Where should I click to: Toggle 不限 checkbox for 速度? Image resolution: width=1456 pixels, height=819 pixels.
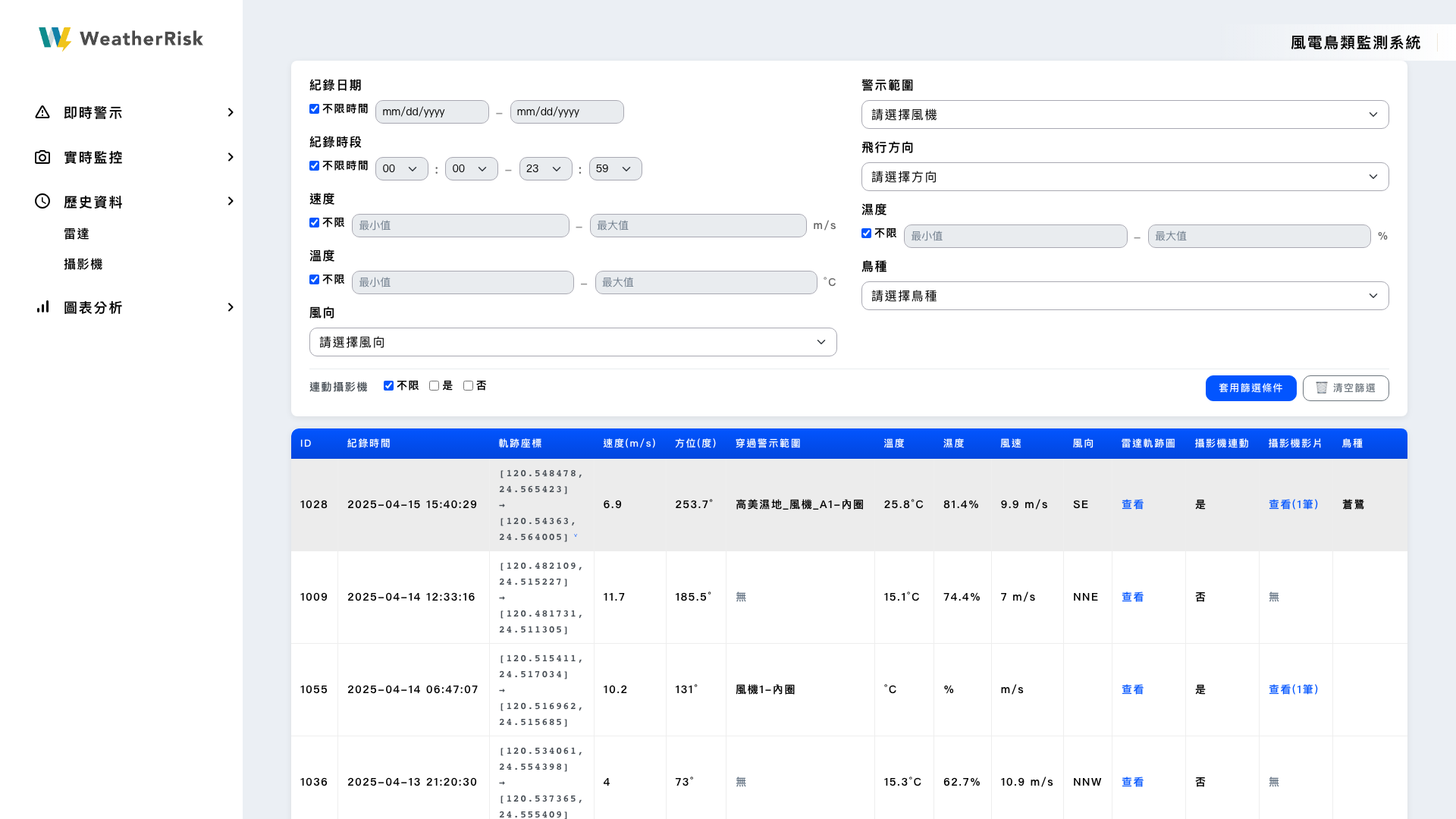(x=314, y=223)
